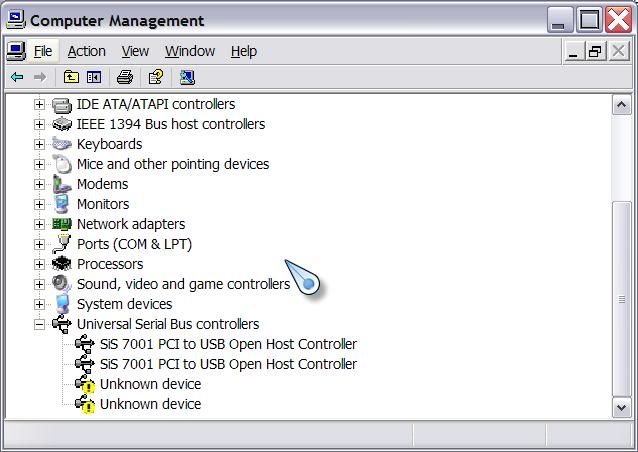
Task: Click the Modems device icon
Action: click(x=62, y=184)
